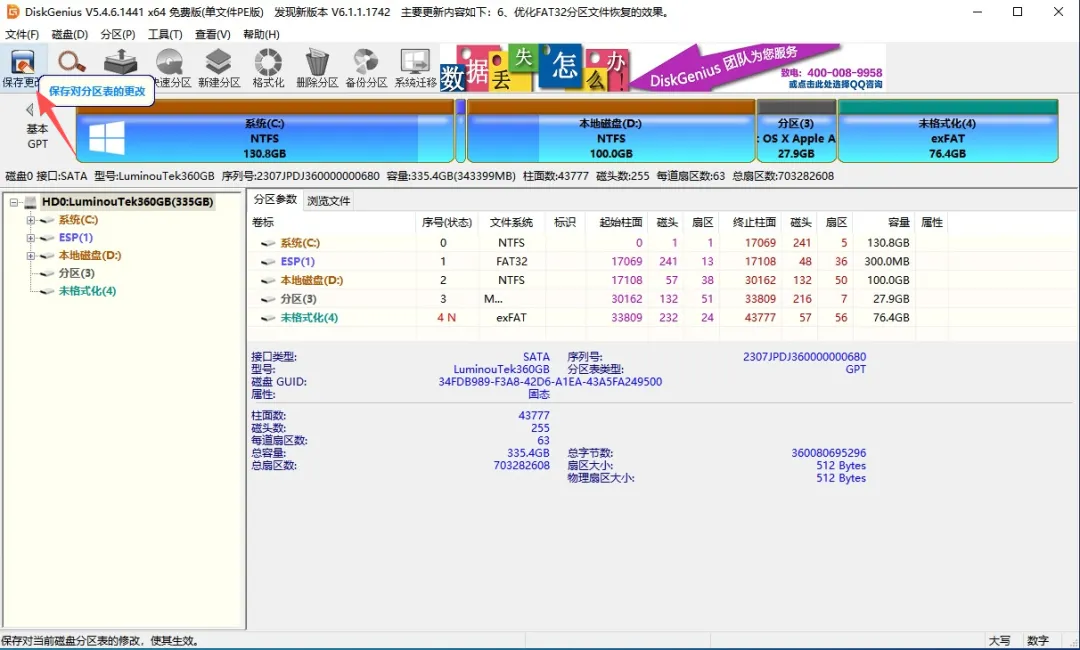Open the Search Partition magnifier tool
Viewport: 1080px width, 650px height.
pos(71,63)
